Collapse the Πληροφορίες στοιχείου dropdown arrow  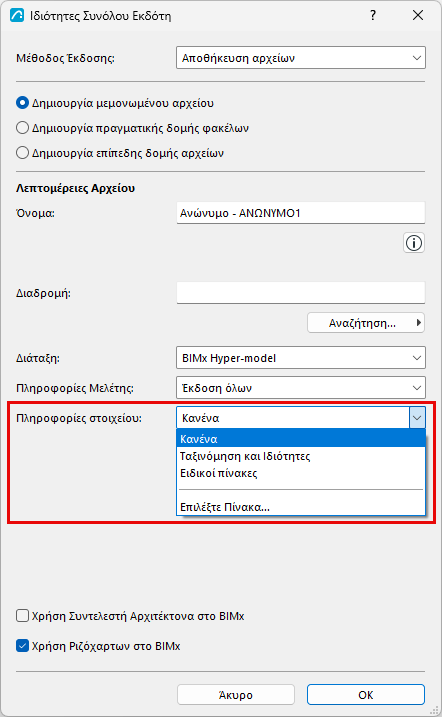coord(417,418)
